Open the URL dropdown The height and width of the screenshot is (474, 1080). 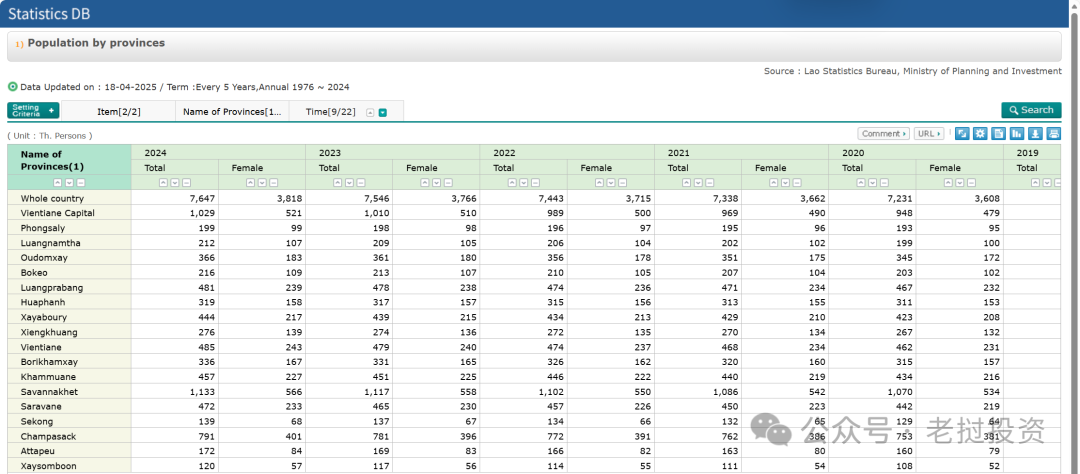coord(929,134)
